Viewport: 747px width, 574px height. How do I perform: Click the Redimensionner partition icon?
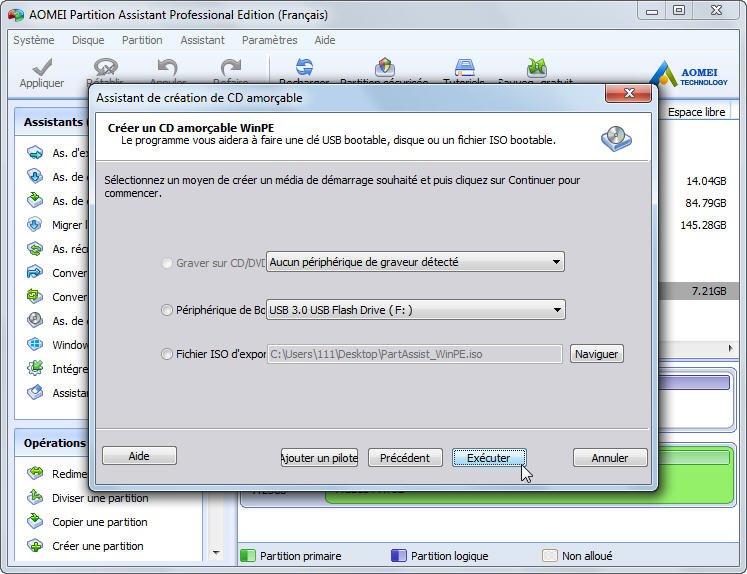tap(35, 473)
